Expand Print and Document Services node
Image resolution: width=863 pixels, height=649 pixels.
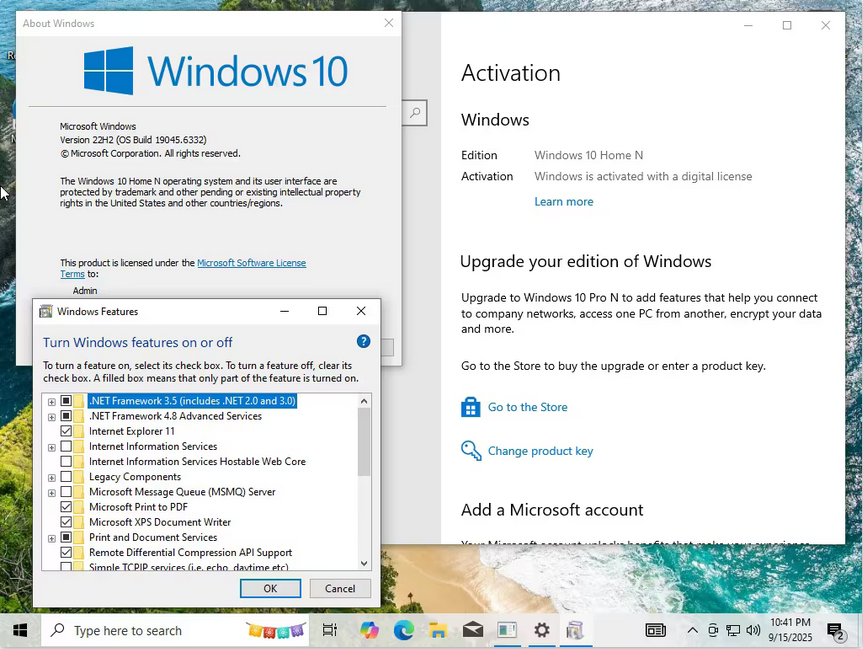point(52,538)
